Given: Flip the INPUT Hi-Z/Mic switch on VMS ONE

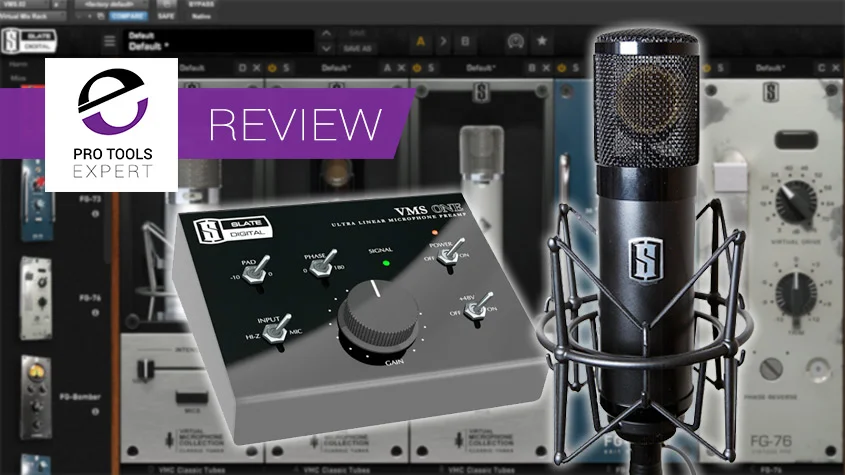Looking at the screenshot, I should [x=279, y=331].
